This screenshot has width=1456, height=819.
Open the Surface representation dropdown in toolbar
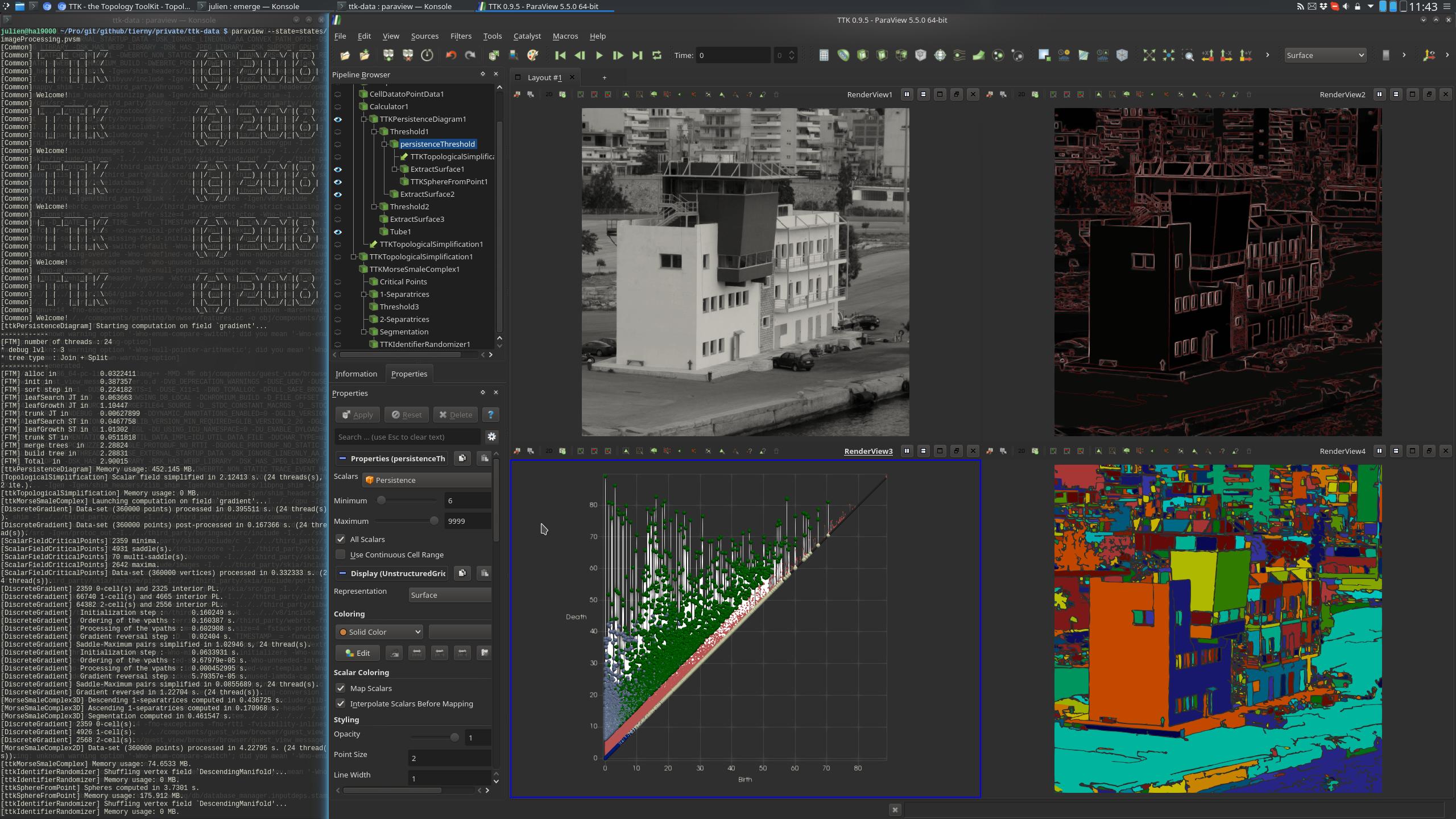tap(1325, 55)
